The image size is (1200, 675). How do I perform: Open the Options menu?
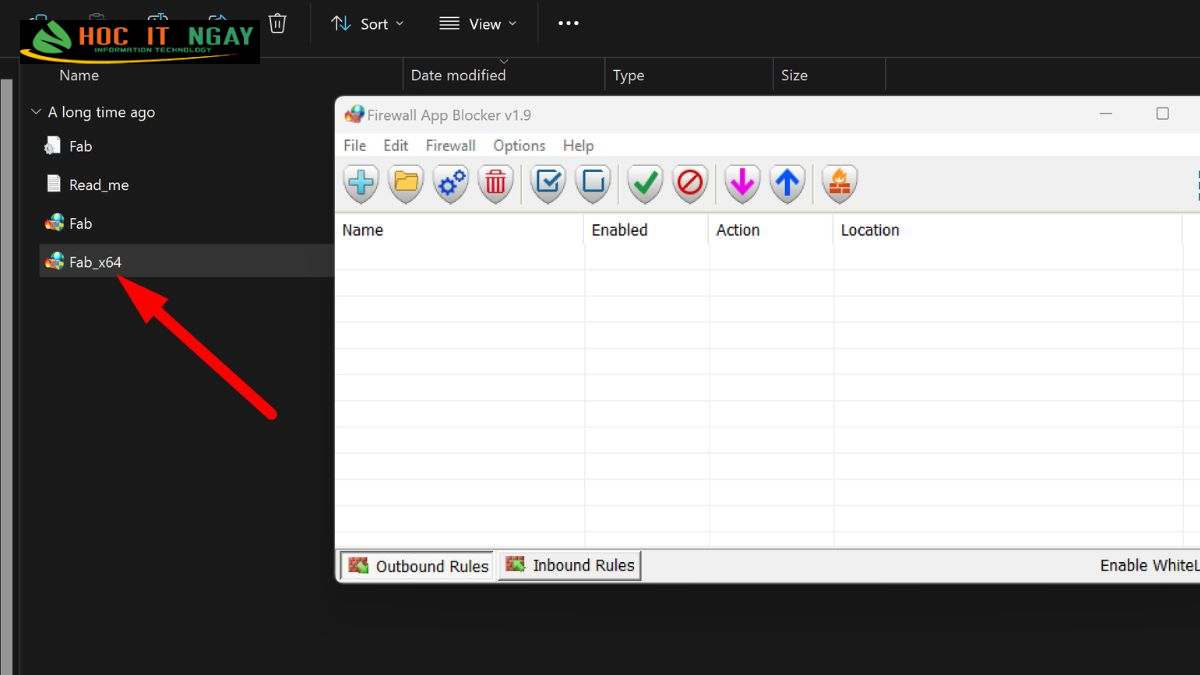(x=519, y=145)
